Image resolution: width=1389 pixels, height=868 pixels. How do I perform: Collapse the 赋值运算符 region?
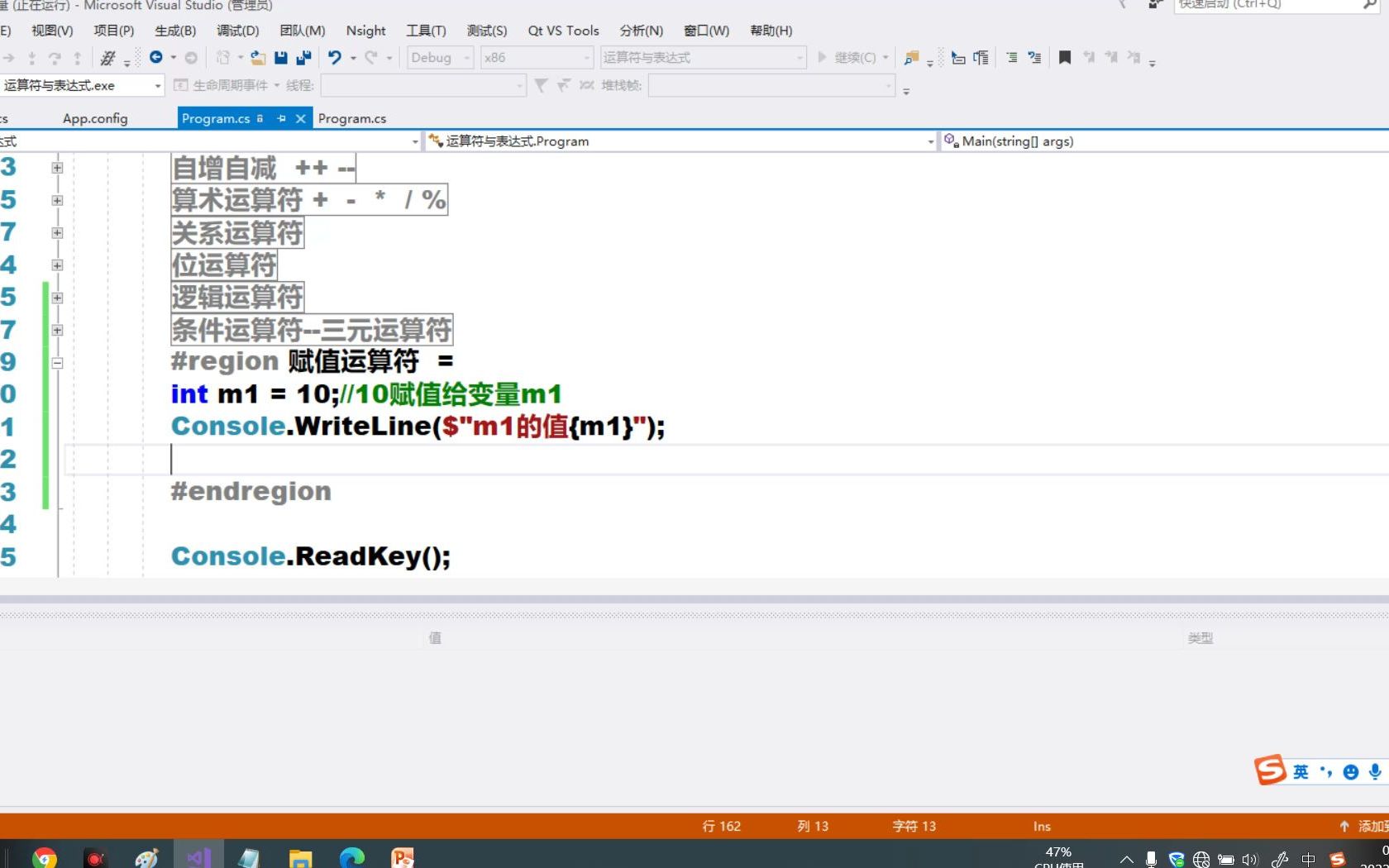[57, 362]
